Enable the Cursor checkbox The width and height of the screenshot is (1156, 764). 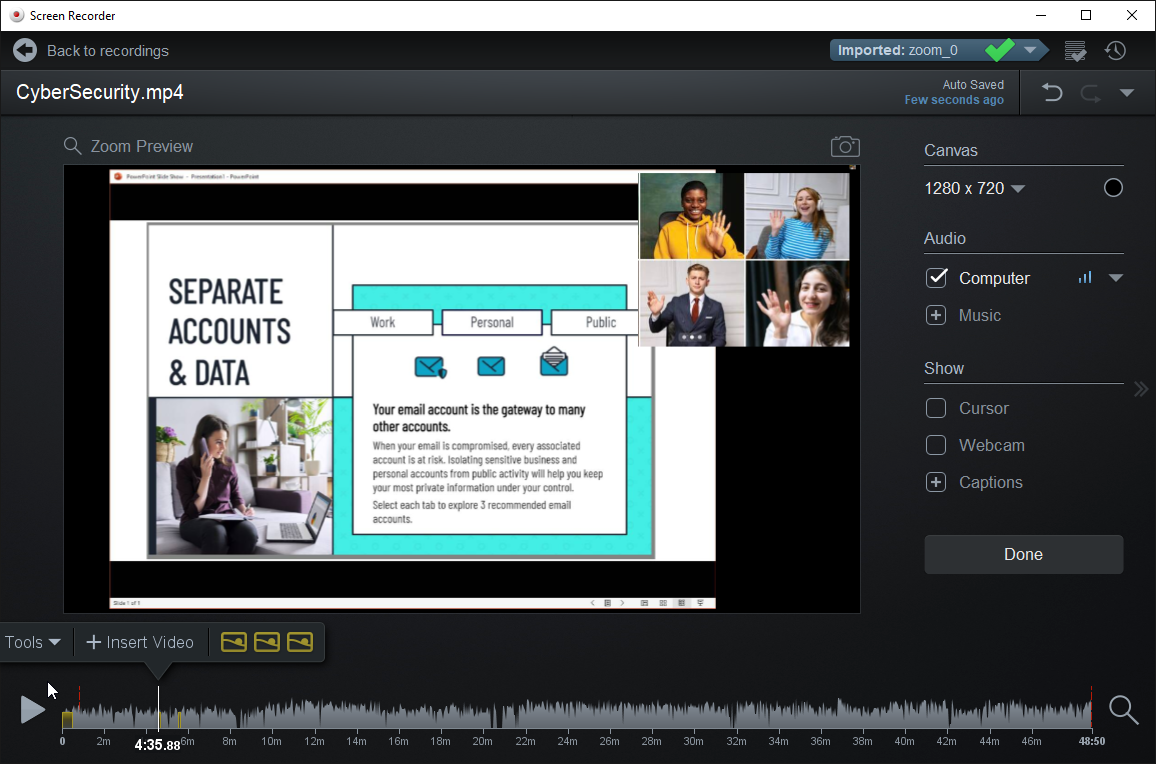[936, 408]
